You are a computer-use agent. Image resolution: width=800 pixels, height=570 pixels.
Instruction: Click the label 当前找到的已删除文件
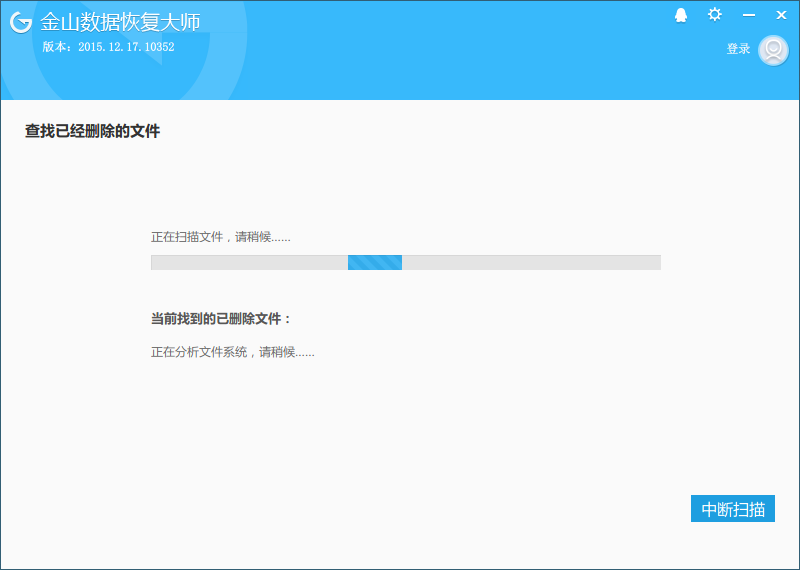tap(220, 319)
